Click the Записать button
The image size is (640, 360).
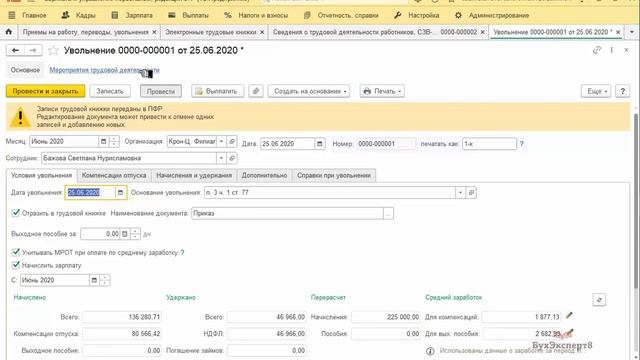point(110,91)
